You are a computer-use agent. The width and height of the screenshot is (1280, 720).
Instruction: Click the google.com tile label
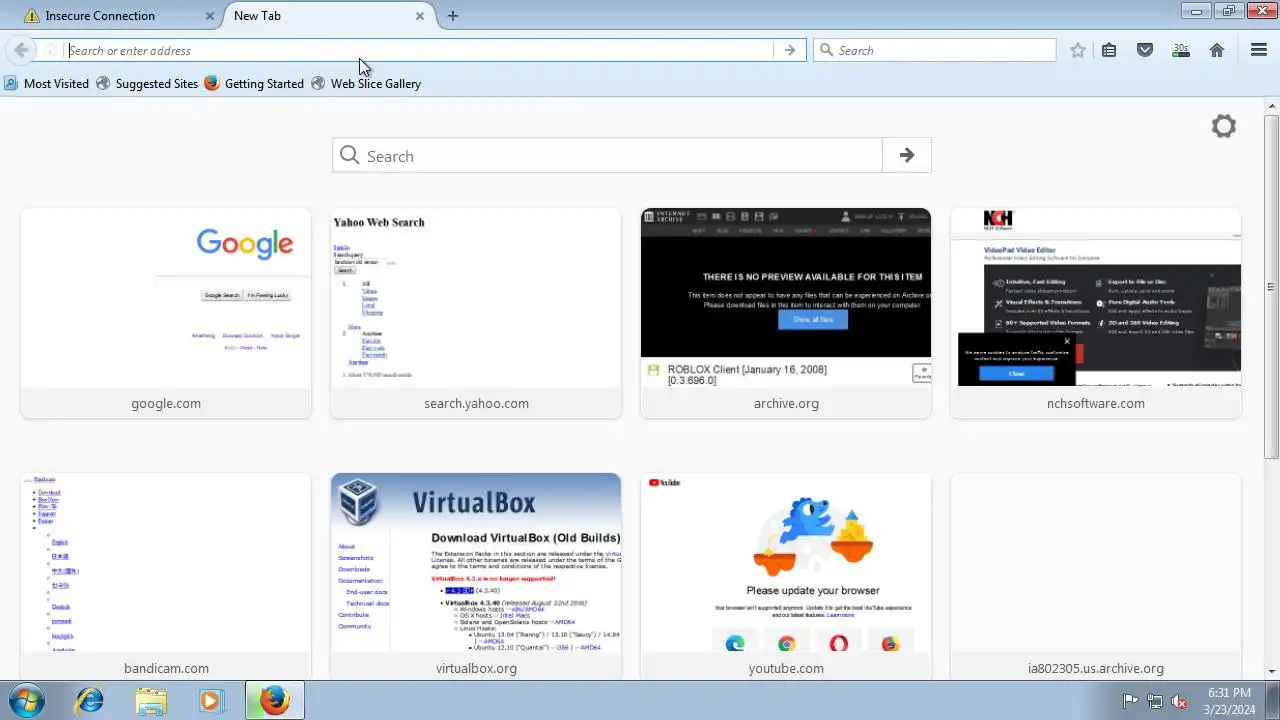pos(166,404)
